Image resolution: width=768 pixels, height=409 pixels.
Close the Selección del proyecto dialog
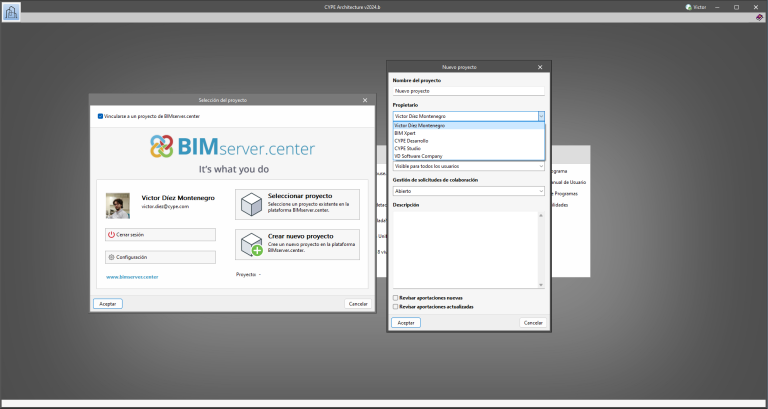pos(365,100)
